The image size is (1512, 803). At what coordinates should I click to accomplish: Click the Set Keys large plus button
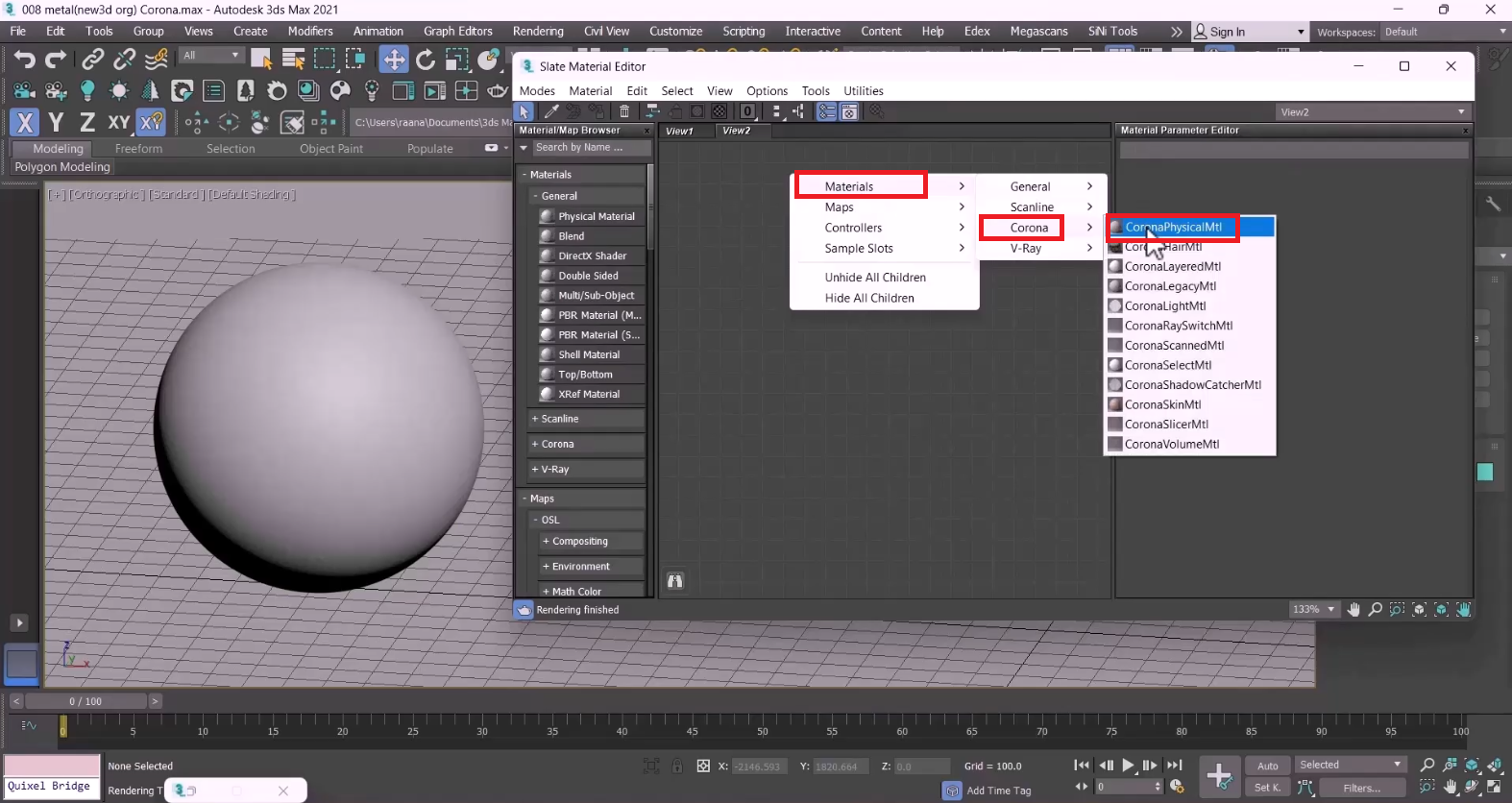(x=1219, y=775)
